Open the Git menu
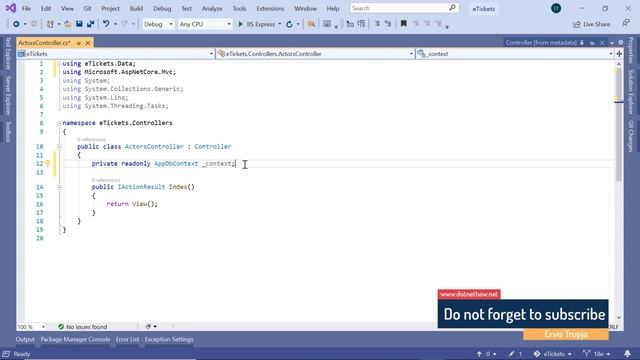 pyautogui.click(x=87, y=9)
